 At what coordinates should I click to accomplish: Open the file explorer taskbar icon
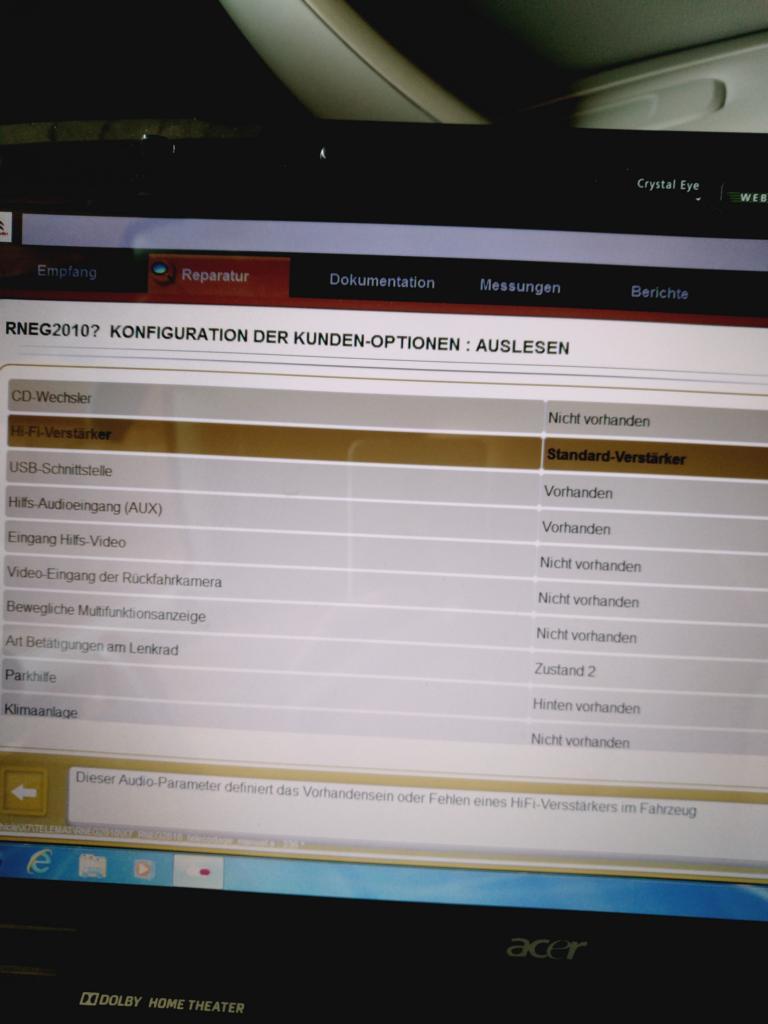(92, 866)
